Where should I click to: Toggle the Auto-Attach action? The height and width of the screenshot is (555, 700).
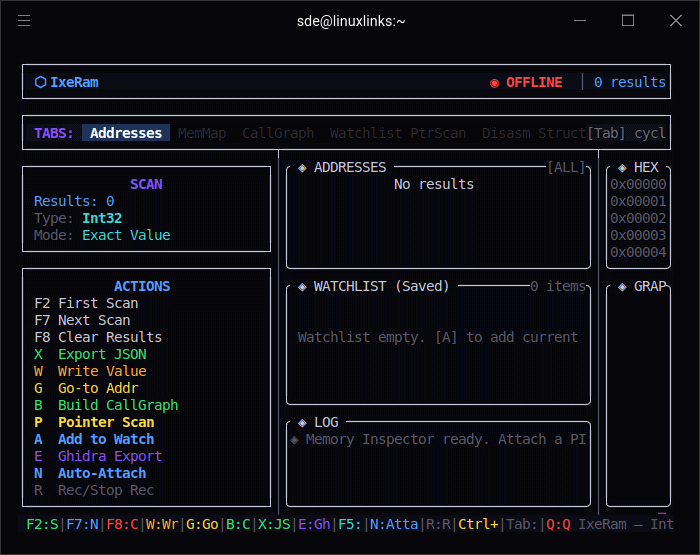pos(101,473)
